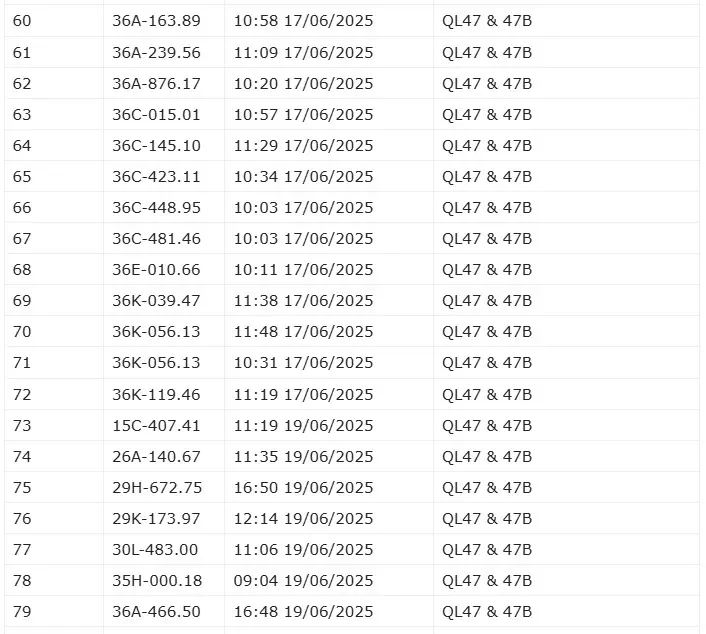Select plate number 36C-015.01
The height and width of the screenshot is (634, 706).
tap(156, 114)
